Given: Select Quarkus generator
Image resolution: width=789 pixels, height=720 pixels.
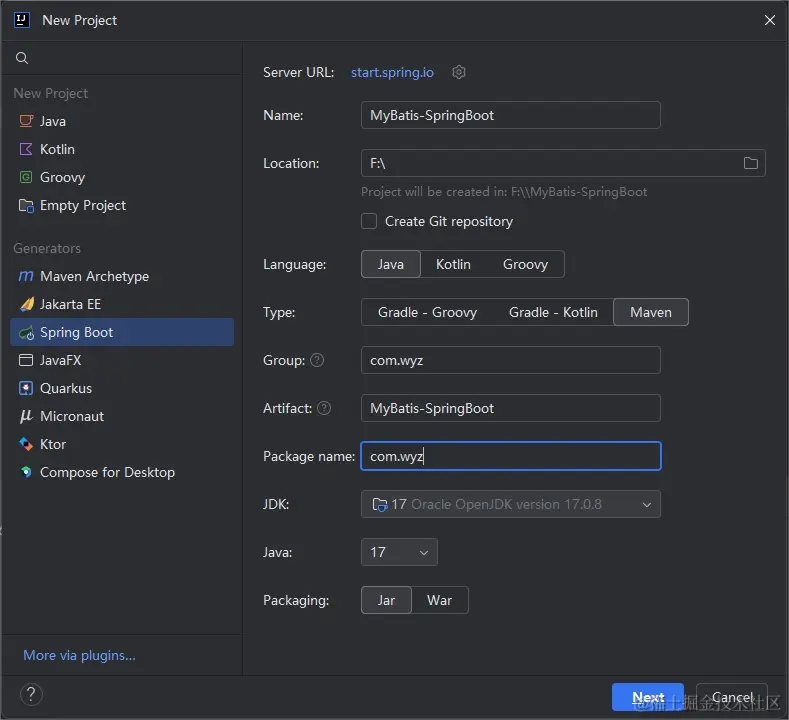Looking at the screenshot, I should click(x=122, y=388).
